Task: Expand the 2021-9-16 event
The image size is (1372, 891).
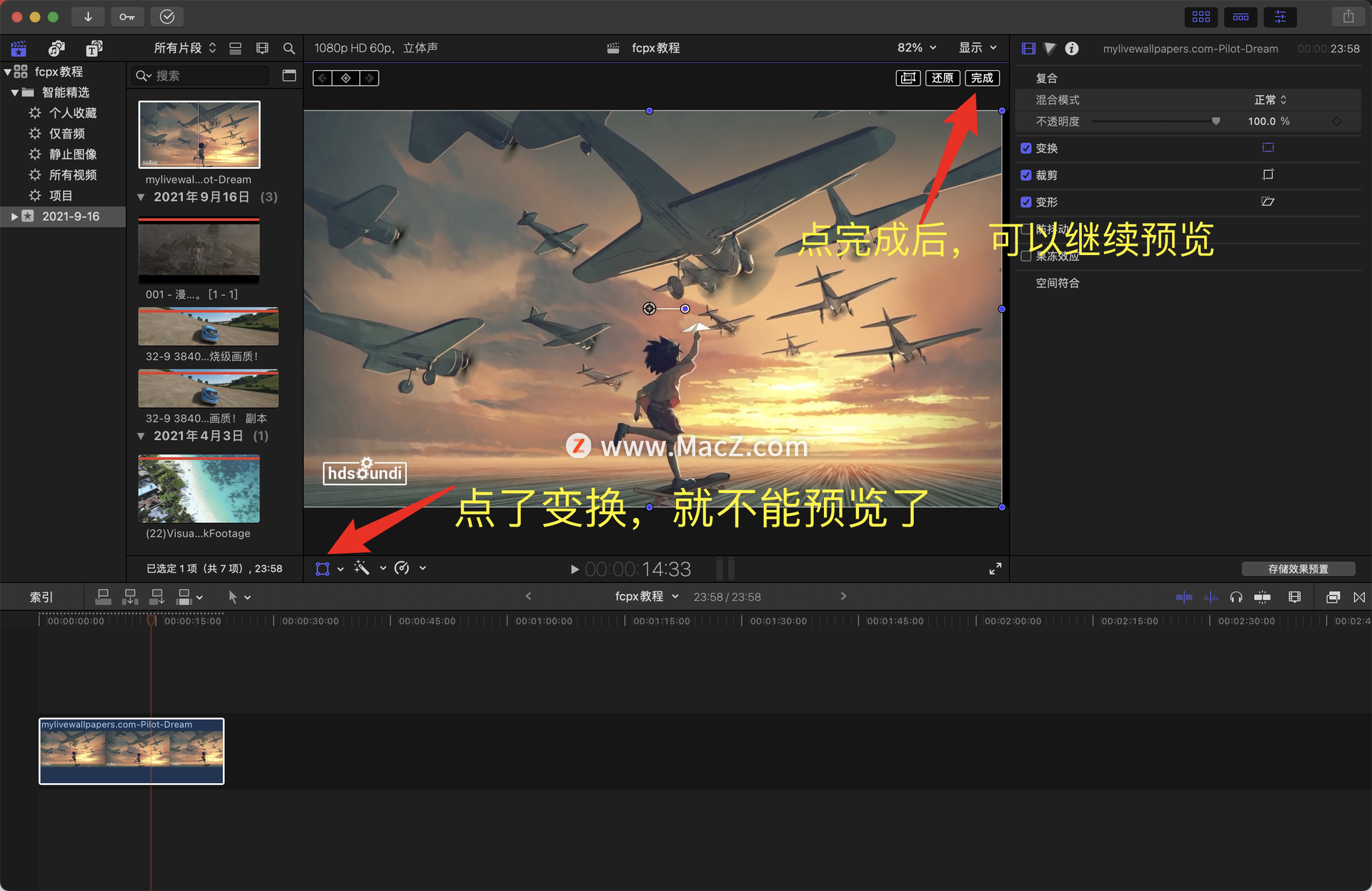Action: pos(14,216)
